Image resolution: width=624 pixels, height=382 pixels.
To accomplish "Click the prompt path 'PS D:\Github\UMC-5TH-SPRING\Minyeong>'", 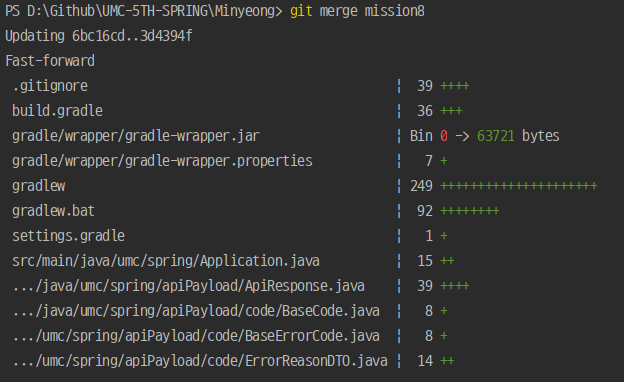I will coord(144,11).
